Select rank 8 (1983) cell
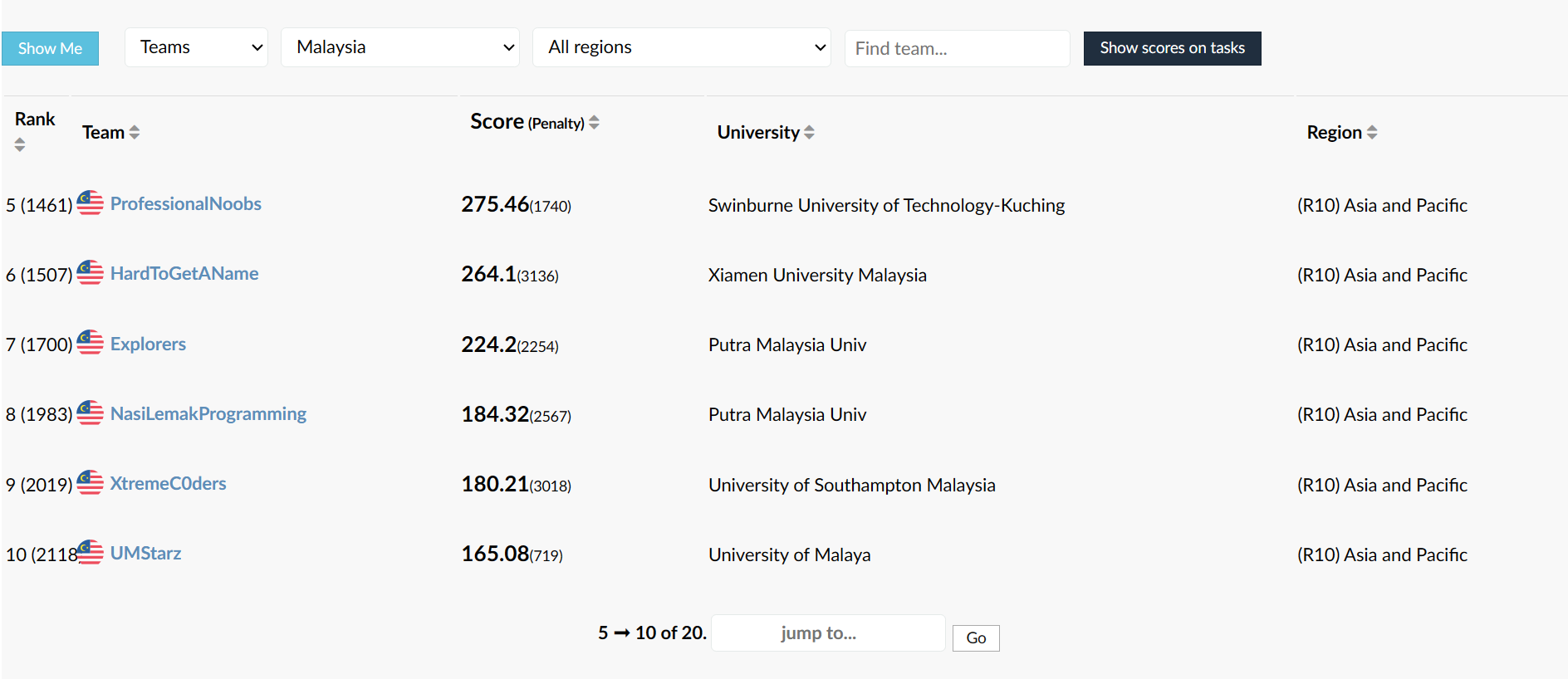 39,414
